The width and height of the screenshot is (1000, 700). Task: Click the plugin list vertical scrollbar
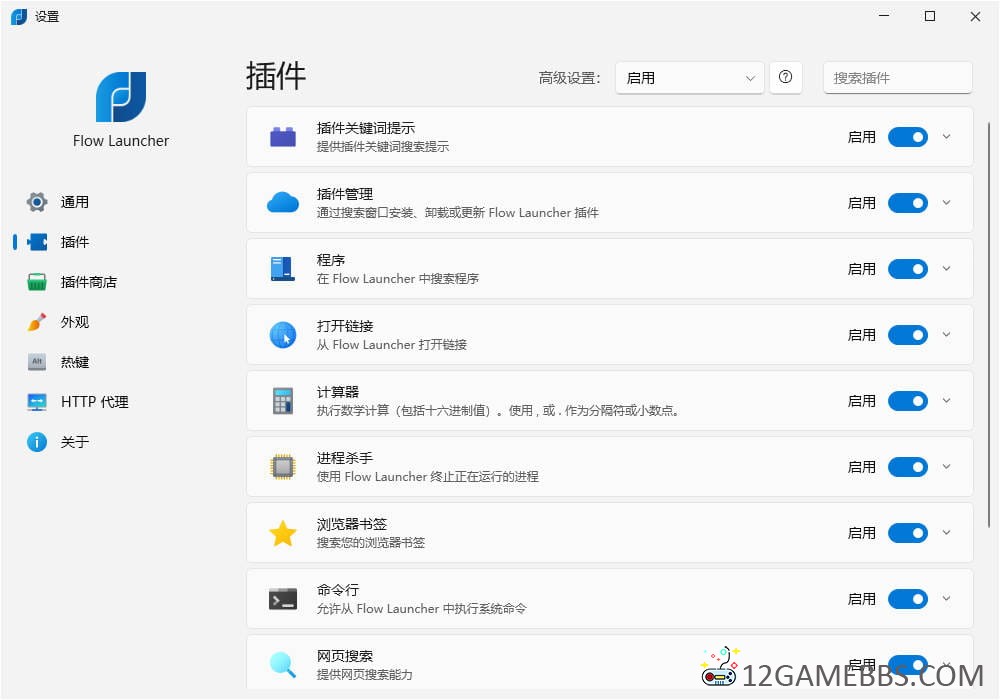coord(989,324)
